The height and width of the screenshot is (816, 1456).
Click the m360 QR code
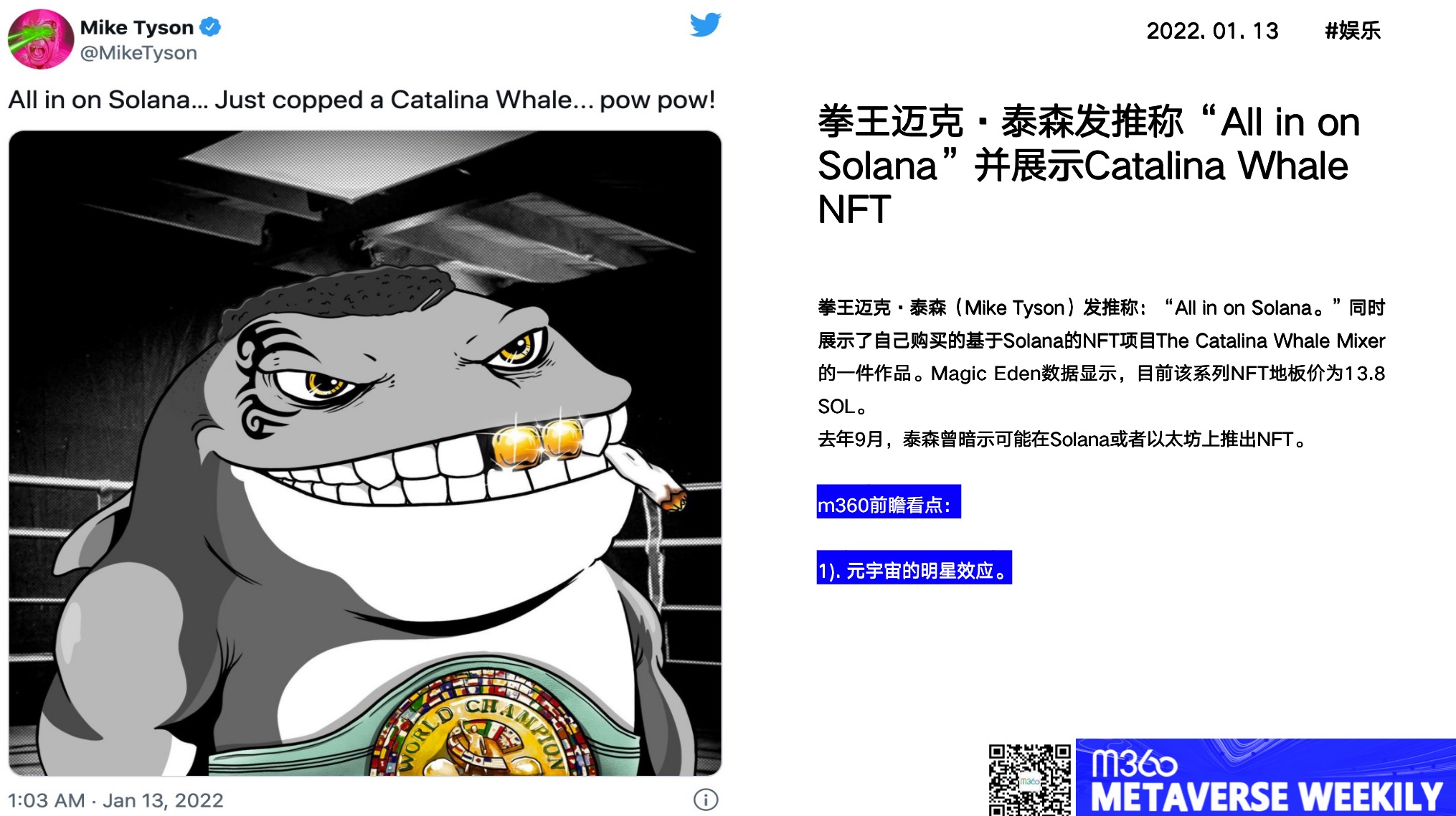click(x=1029, y=779)
